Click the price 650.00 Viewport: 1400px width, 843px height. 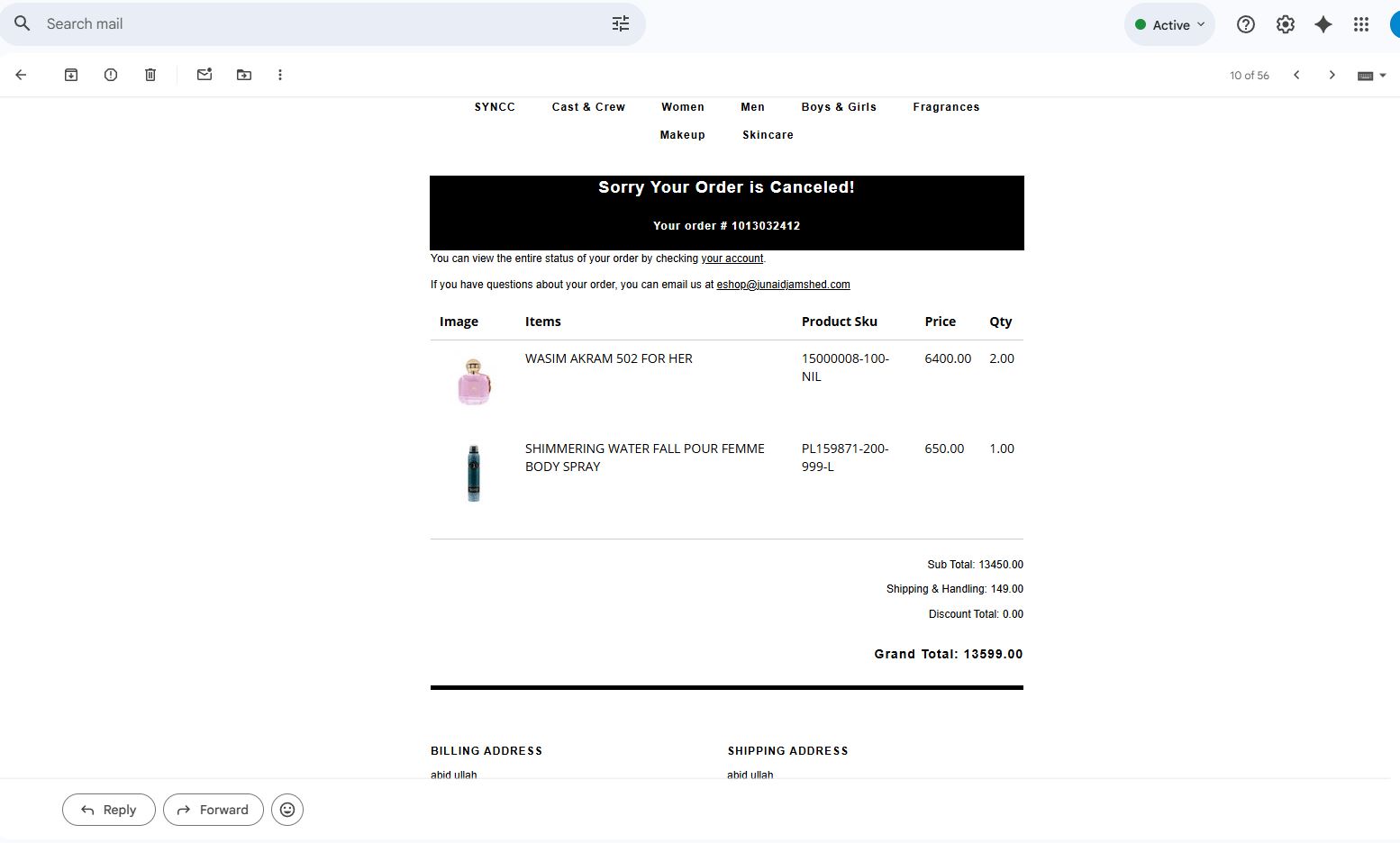[x=944, y=449]
